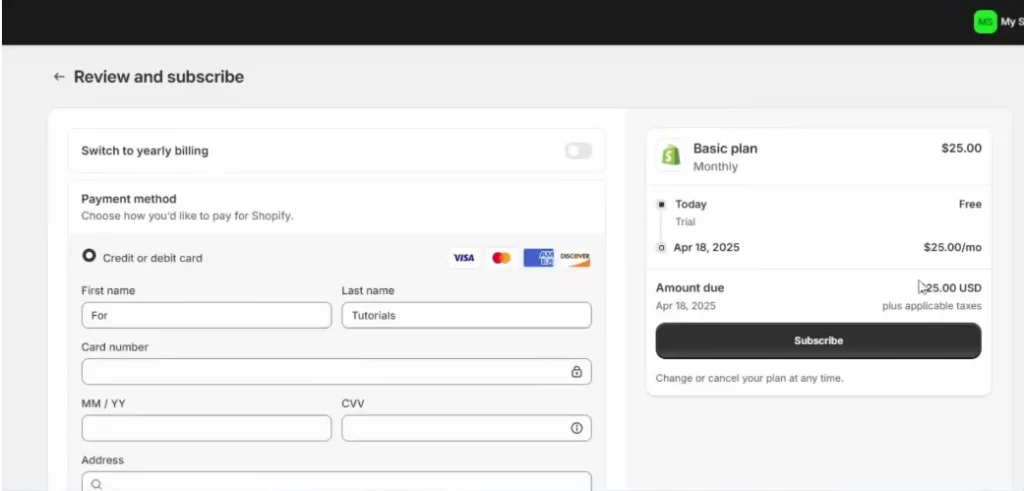The width and height of the screenshot is (1024, 491).
Task: Click the search icon in Address field
Action: [97, 484]
